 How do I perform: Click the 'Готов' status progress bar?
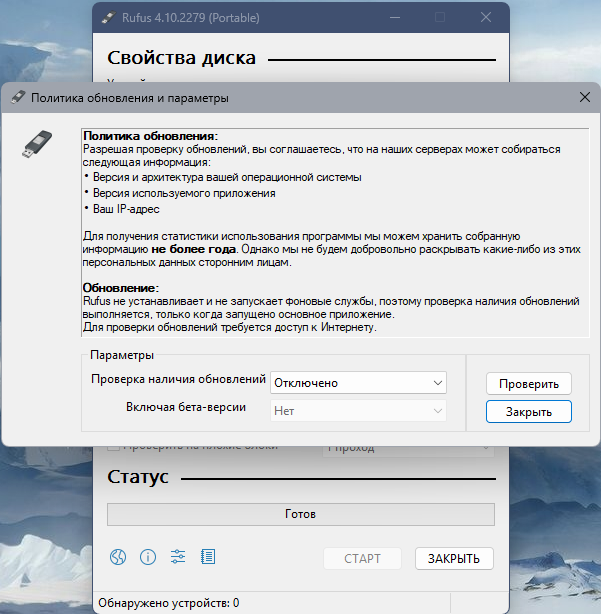301,514
